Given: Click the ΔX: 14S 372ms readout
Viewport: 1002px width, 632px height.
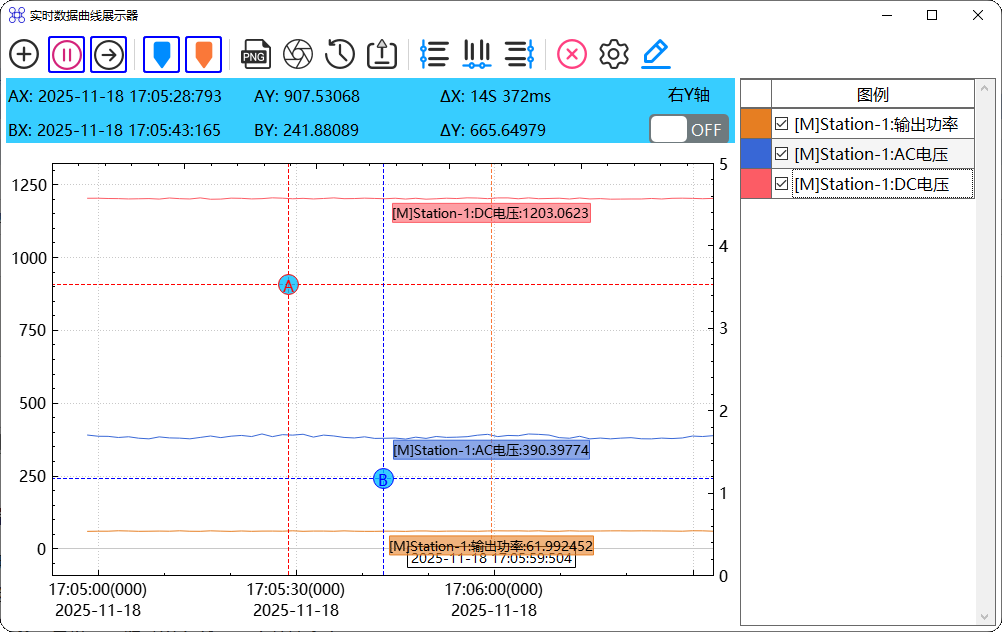Looking at the screenshot, I should pyautogui.click(x=495, y=96).
